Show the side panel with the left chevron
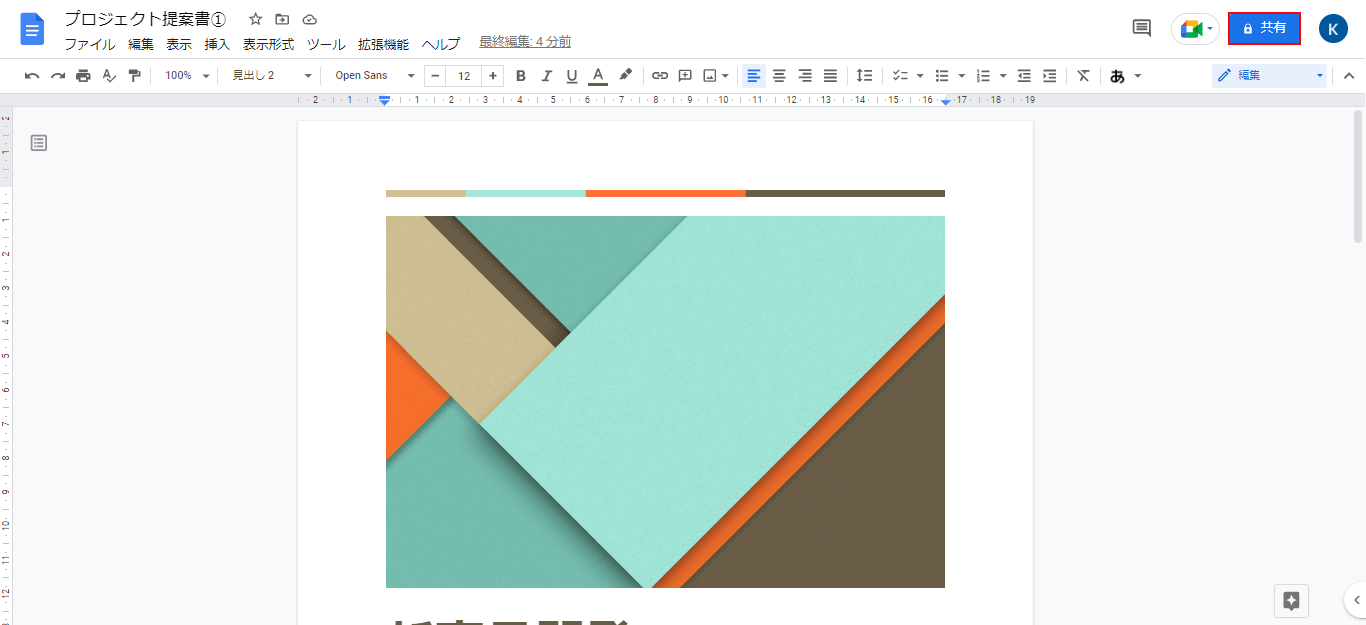 pyautogui.click(x=1356, y=600)
